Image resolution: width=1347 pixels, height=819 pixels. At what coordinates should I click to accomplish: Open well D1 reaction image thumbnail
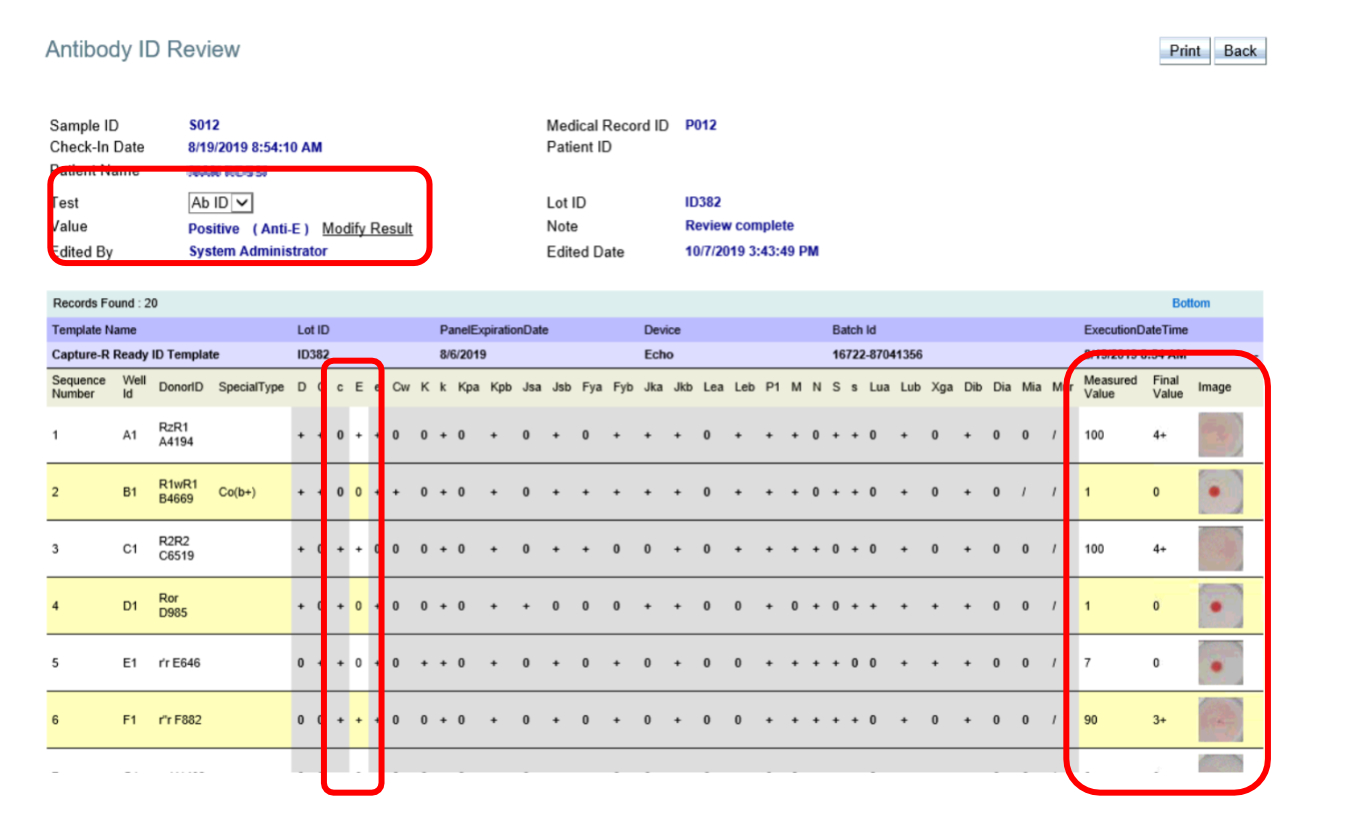(x=1220, y=606)
